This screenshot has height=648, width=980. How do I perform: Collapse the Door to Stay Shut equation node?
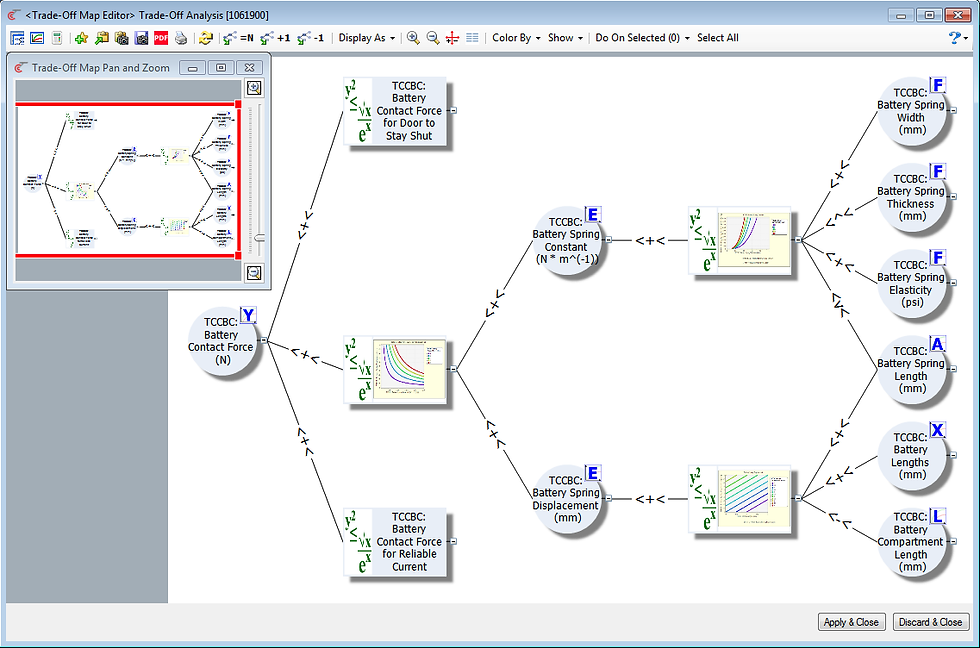[x=453, y=111]
